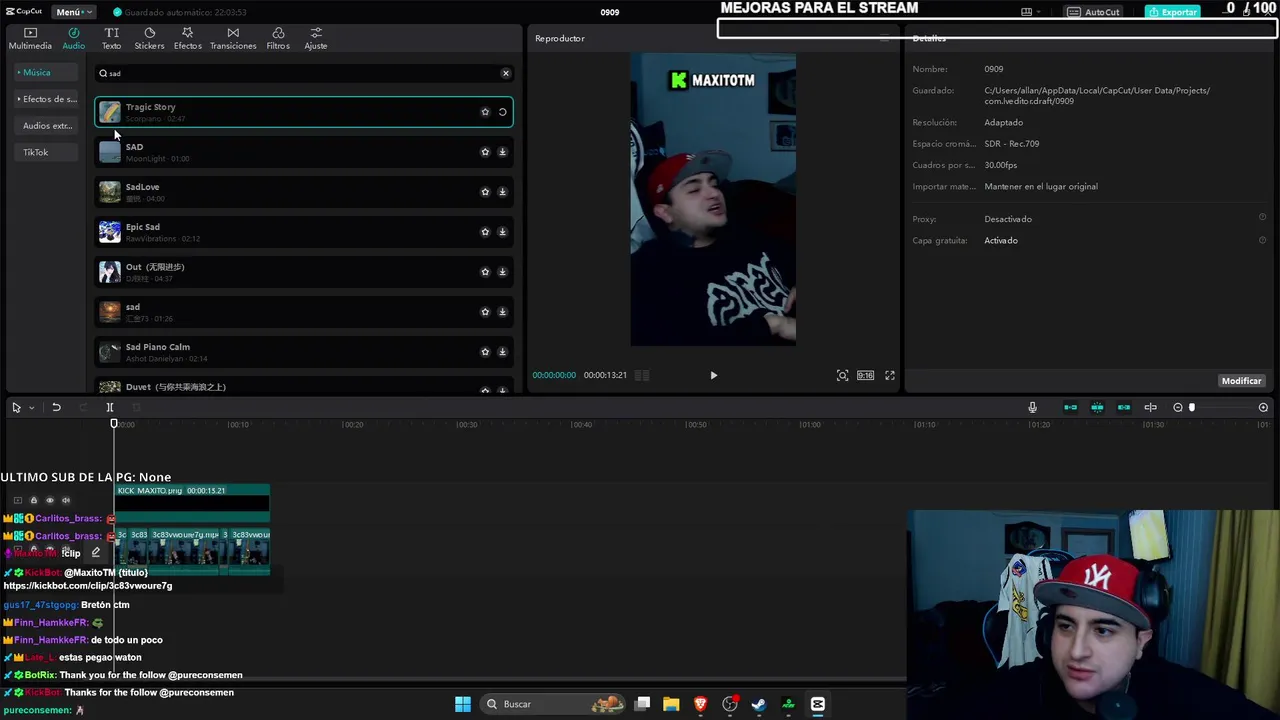Open the selection tool dropdown arrow

(x=31, y=407)
